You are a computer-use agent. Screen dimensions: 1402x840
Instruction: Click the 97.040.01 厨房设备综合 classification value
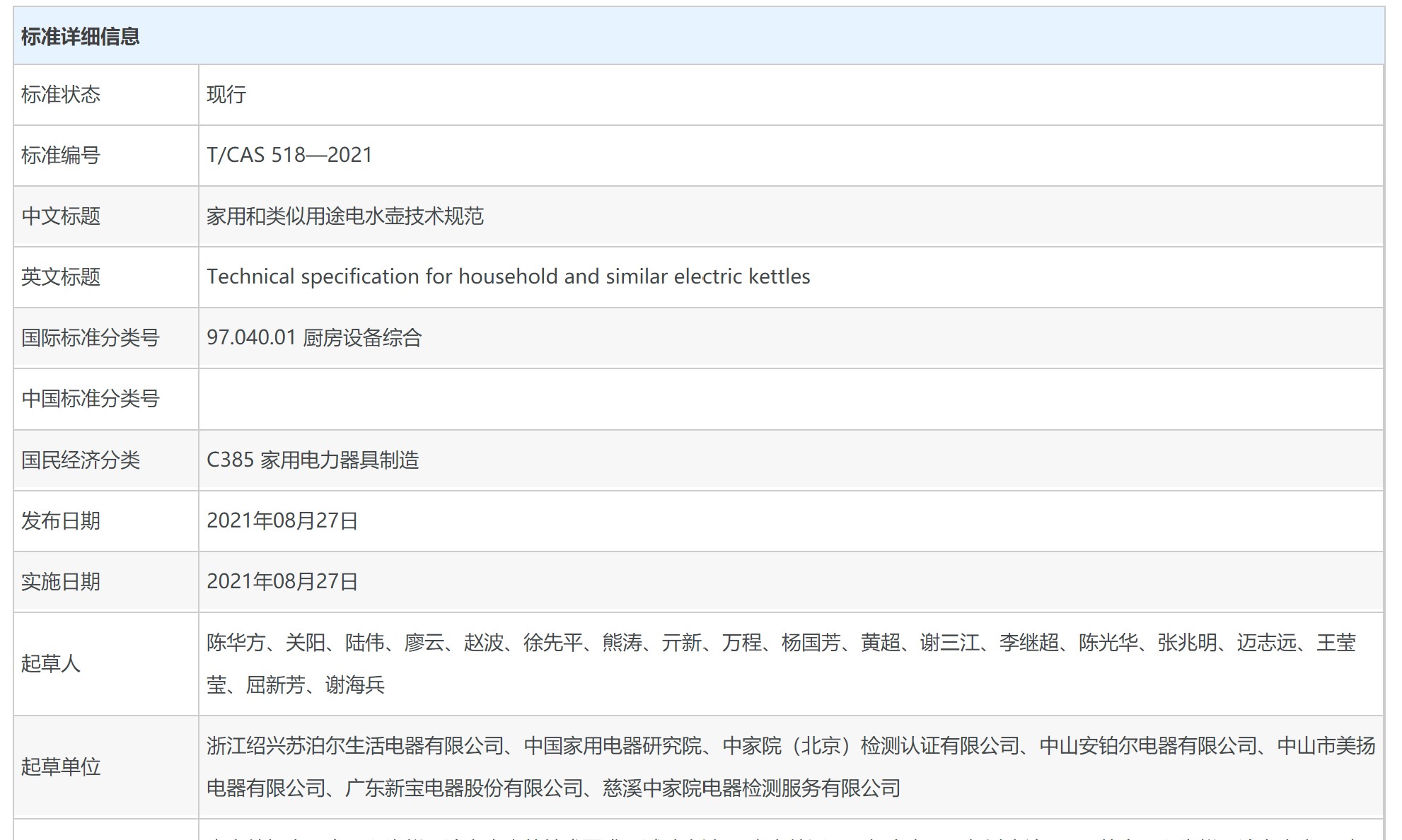pos(314,338)
